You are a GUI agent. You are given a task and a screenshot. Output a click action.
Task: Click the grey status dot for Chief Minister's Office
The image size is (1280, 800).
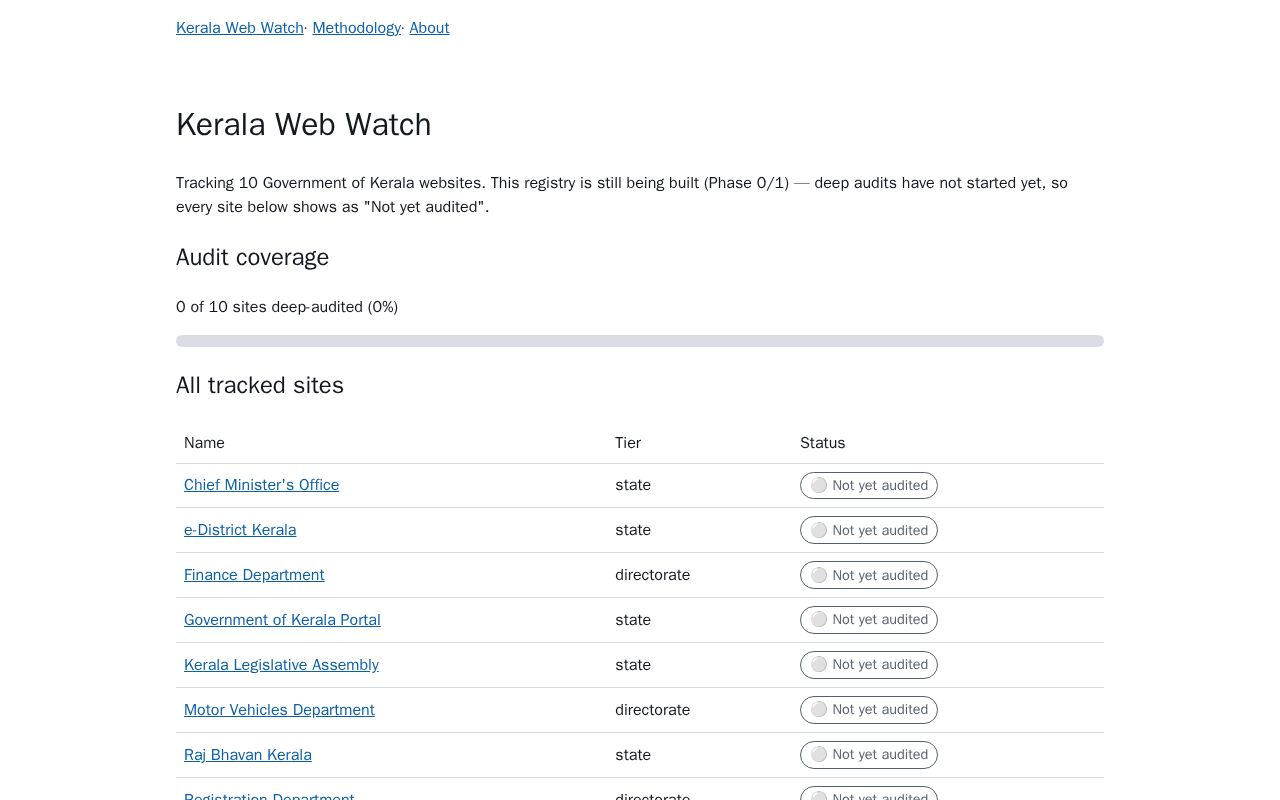[x=819, y=485]
